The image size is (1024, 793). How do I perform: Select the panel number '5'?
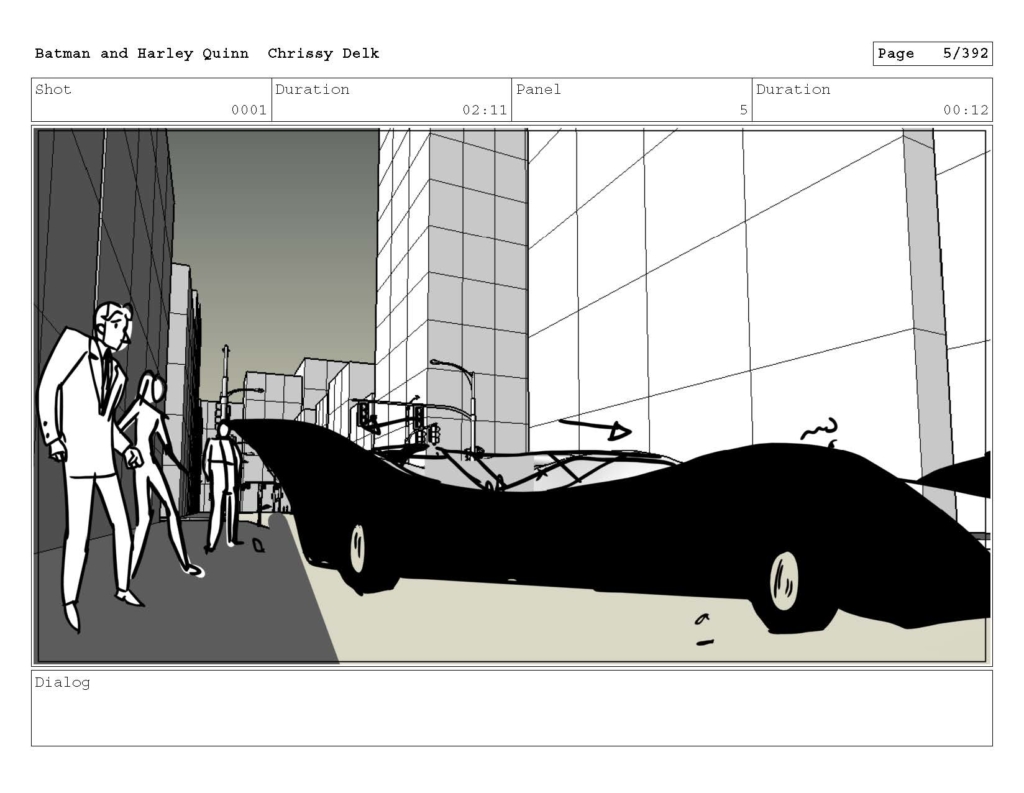point(743,110)
